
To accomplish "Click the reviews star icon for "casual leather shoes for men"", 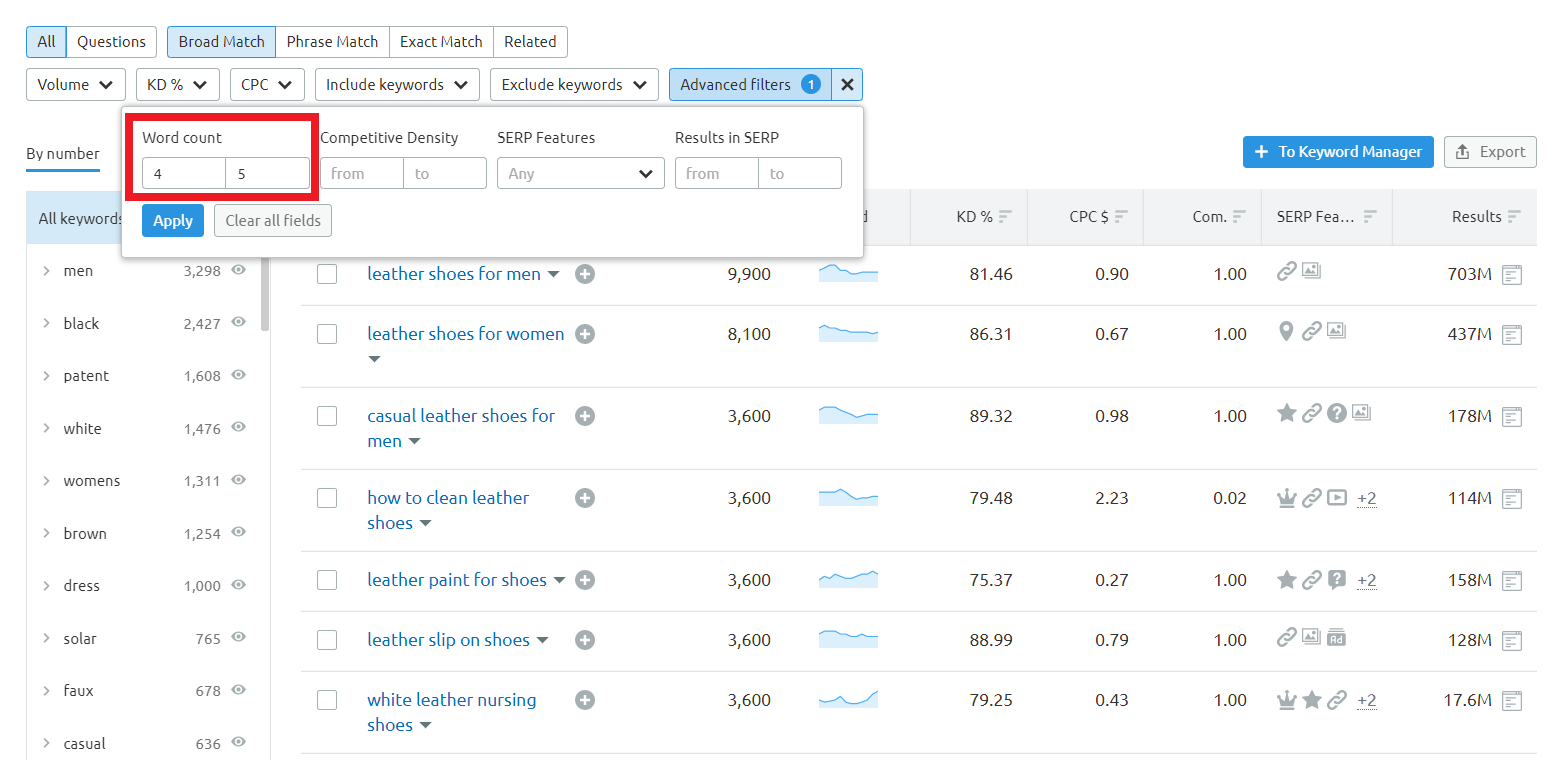I will [1287, 412].
